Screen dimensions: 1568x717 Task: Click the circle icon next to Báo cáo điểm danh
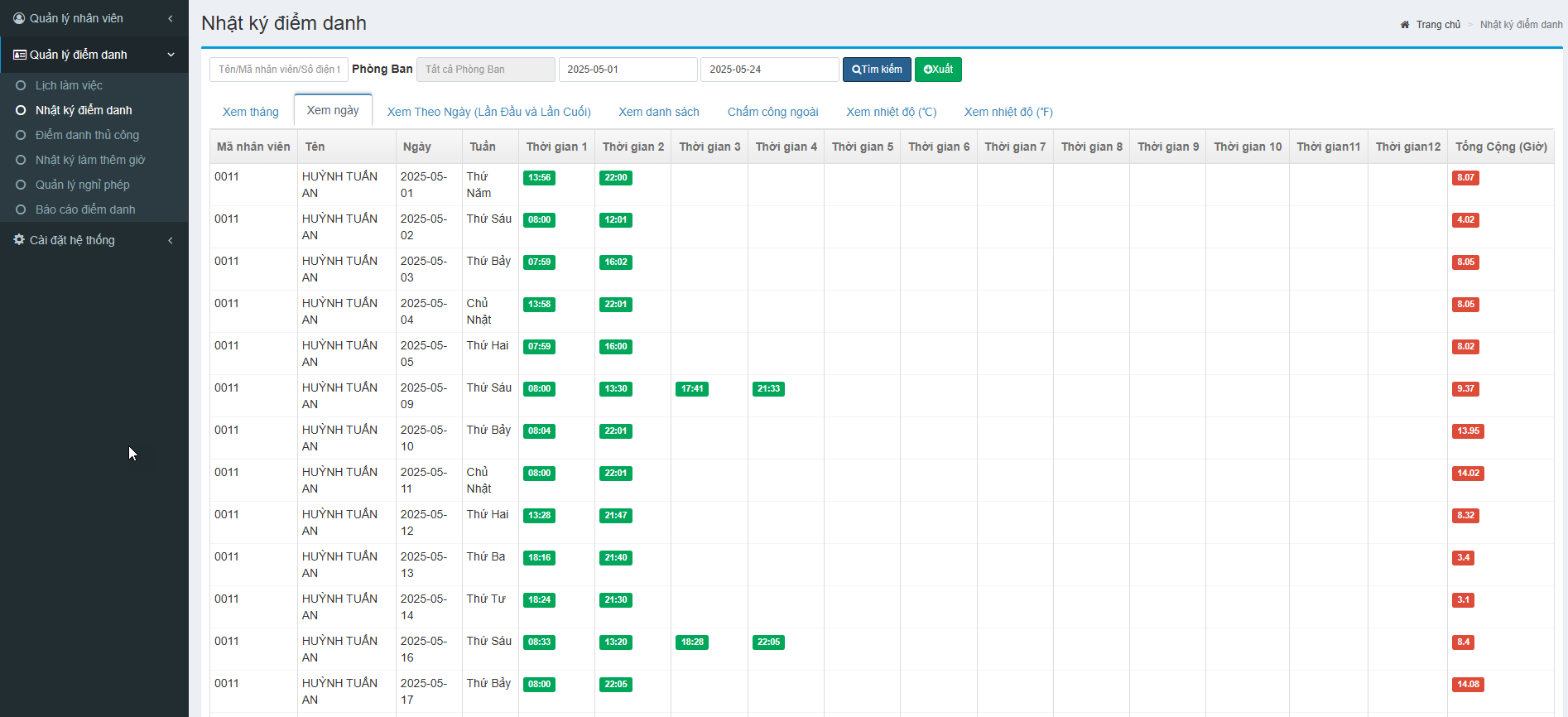pyautogui.click(x=21, y=209)
